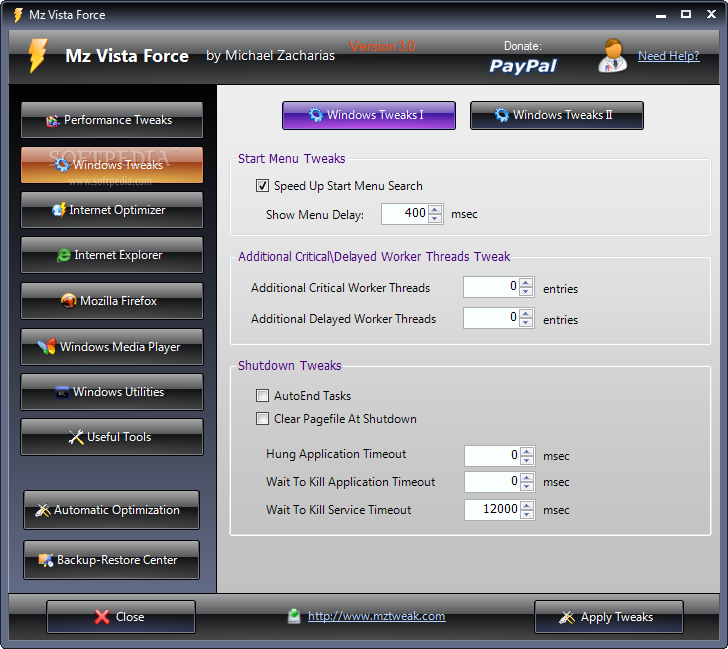Increase Additional Delayed Worker Threads
The height and width of the screenshot is (649, 728).
point(526,314)
